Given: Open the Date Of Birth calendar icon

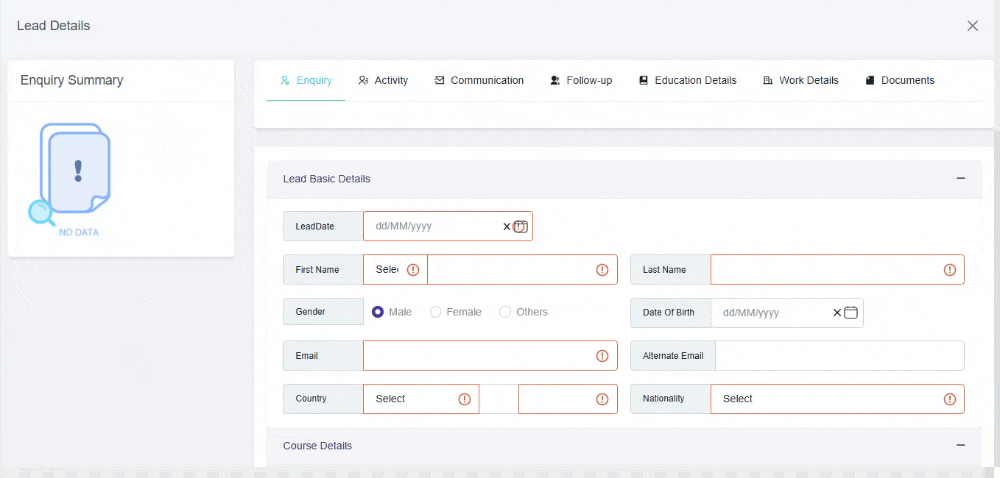Looking at the screenshot, I should [x=851, y=312].
